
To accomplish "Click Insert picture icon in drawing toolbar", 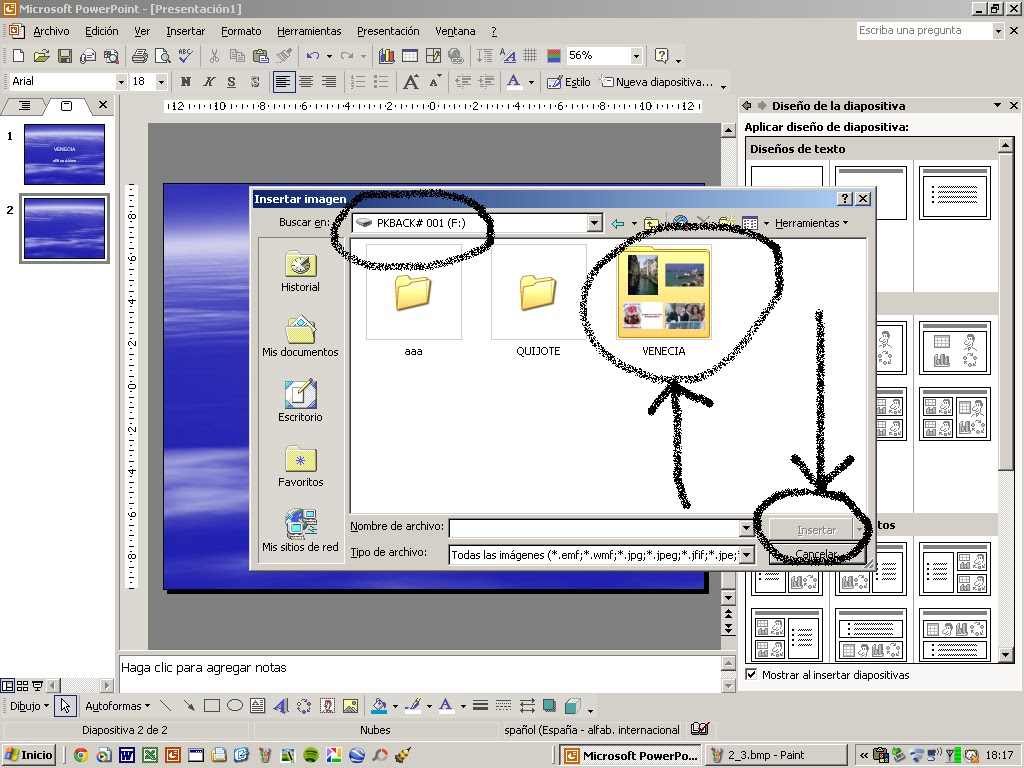I will click(x=351, y=706).
